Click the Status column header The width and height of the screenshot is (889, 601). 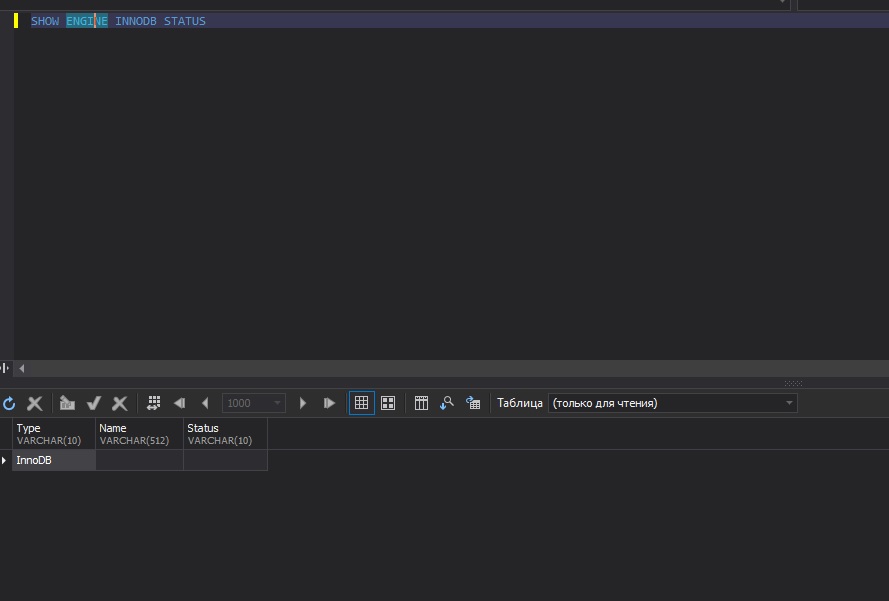(x=225, y=434)
